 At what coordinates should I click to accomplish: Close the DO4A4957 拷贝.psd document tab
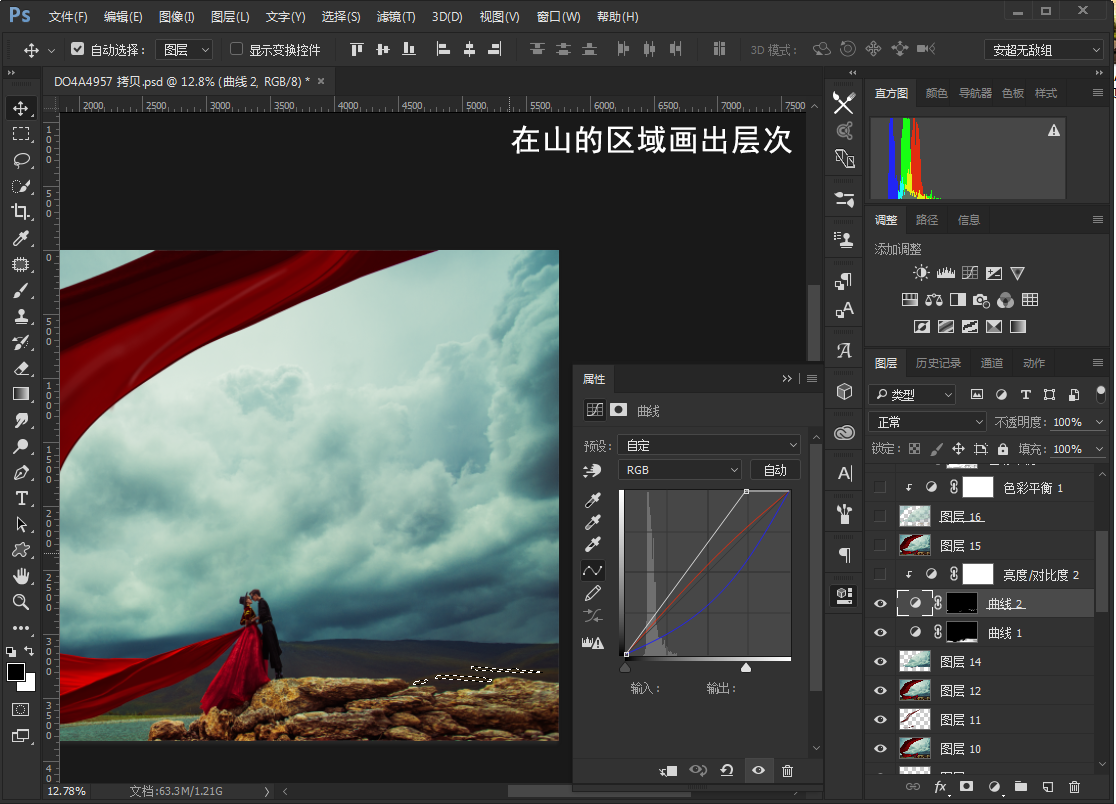321,81
